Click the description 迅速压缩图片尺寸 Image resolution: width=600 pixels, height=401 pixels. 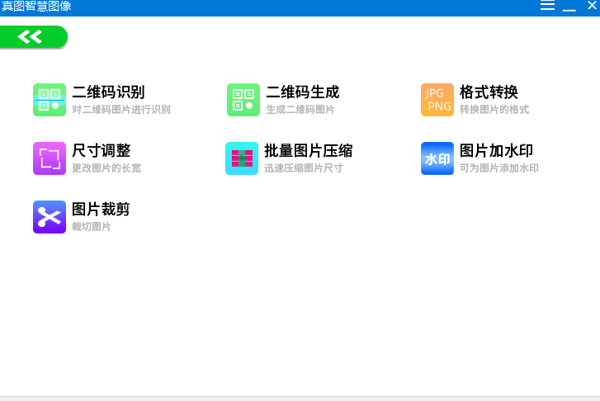click(304, 168)
